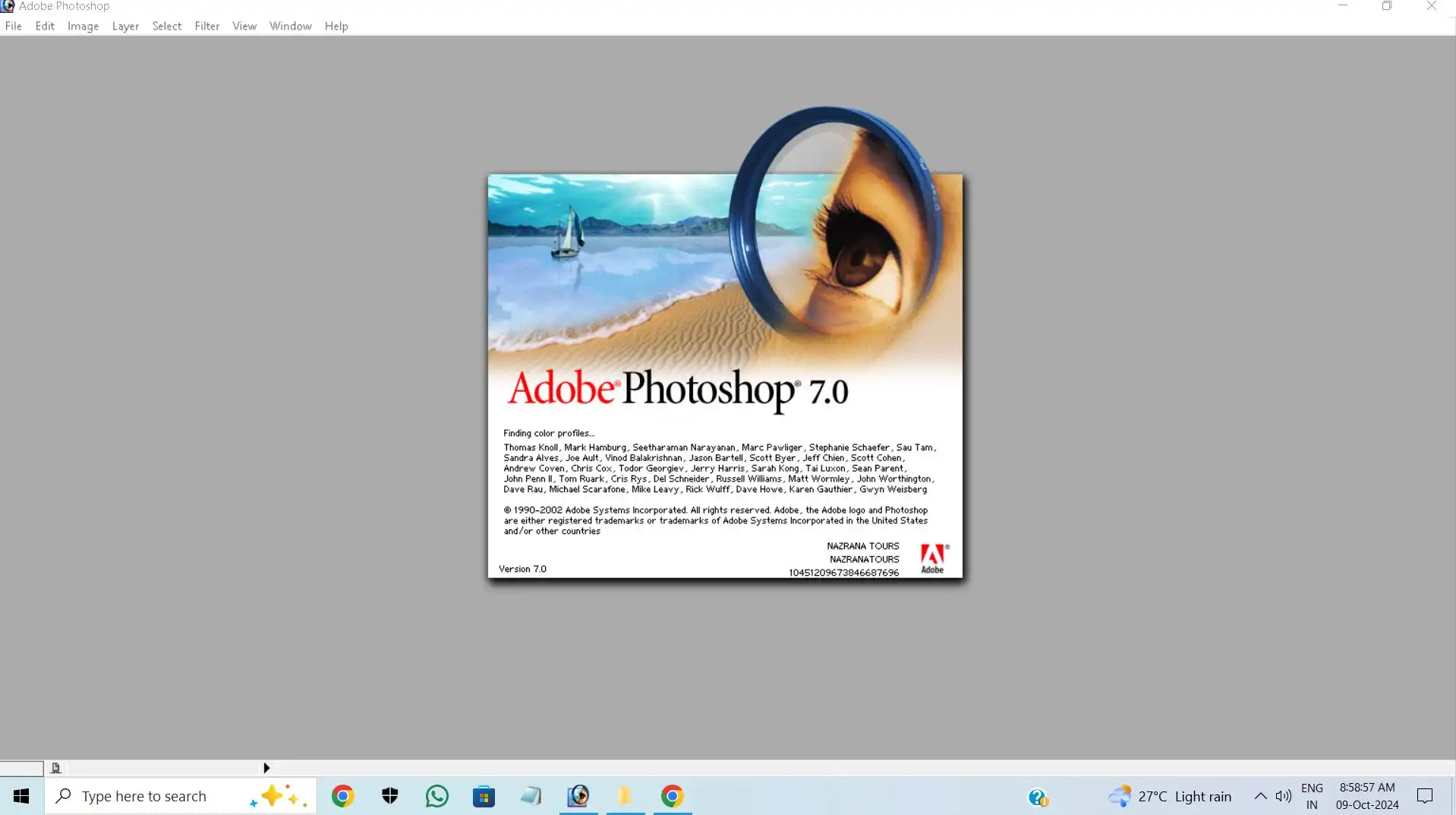Open WhatsApp from the taskbar

pos(437,796)
